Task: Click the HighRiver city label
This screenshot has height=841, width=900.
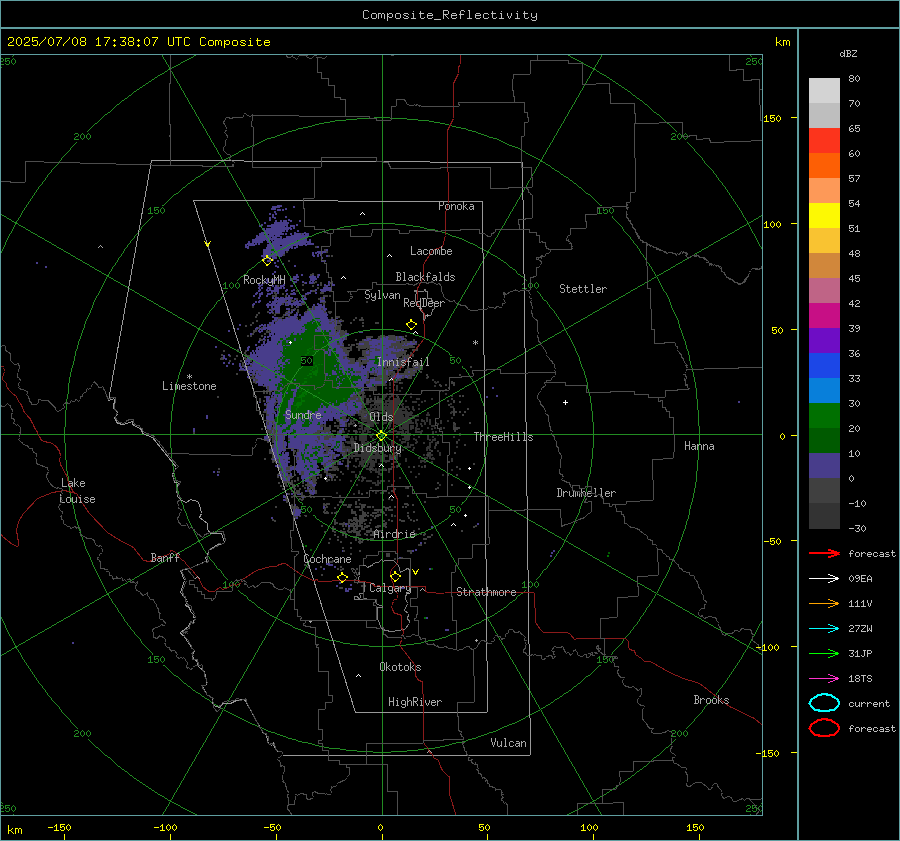Action: tap(415, 702)
